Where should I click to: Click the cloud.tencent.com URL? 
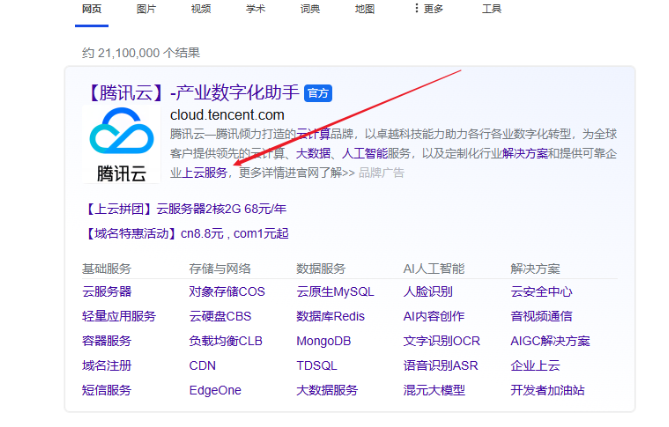pos(227,115)
